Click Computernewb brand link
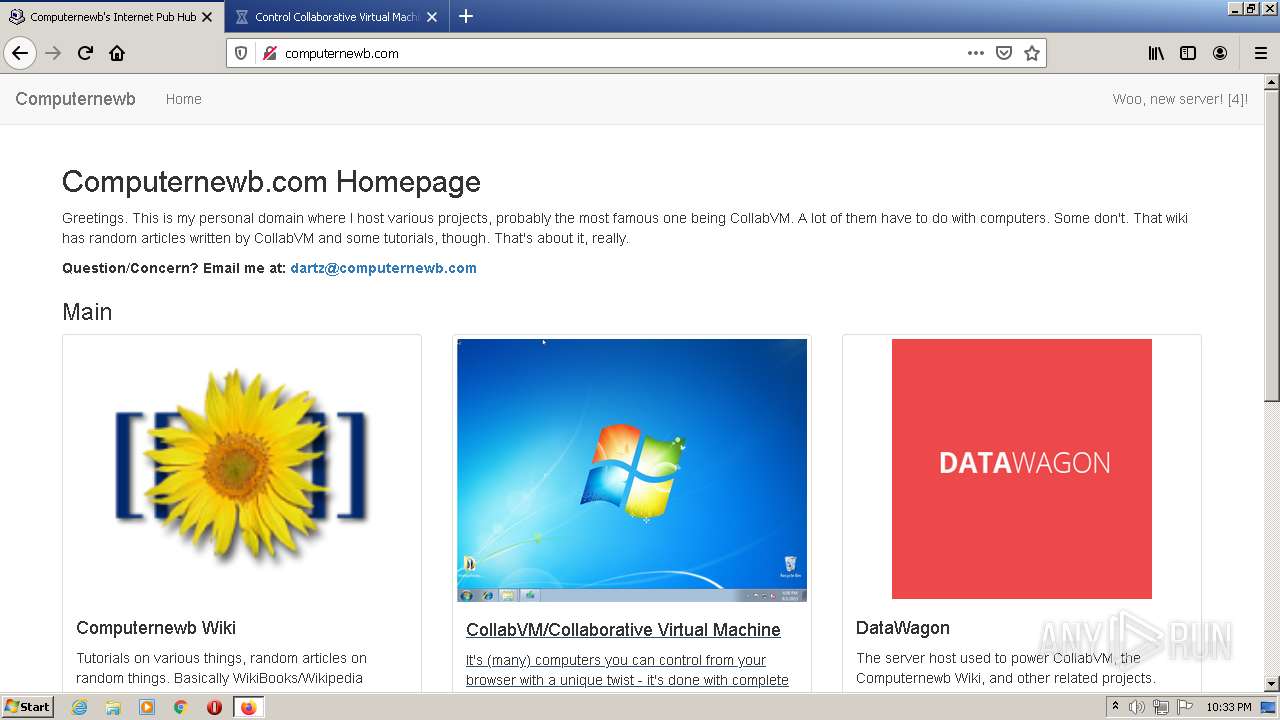 pyautogui.click(x=75, y=99)
